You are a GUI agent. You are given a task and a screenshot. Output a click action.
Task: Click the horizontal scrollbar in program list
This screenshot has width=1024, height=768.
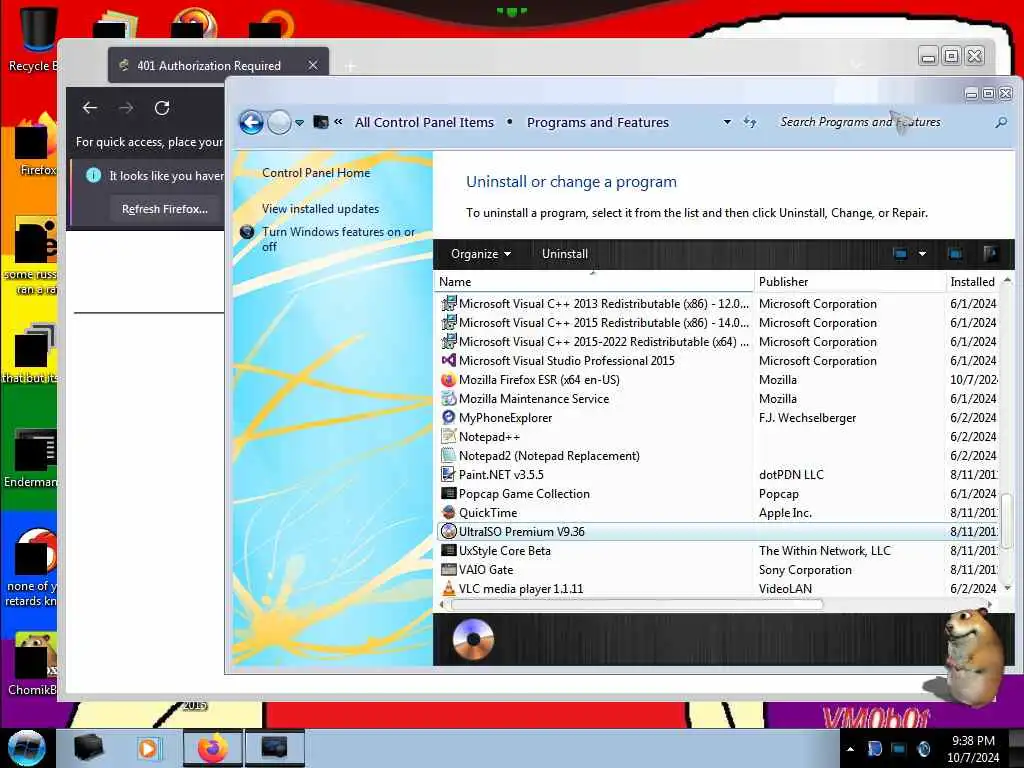point(637,604)
